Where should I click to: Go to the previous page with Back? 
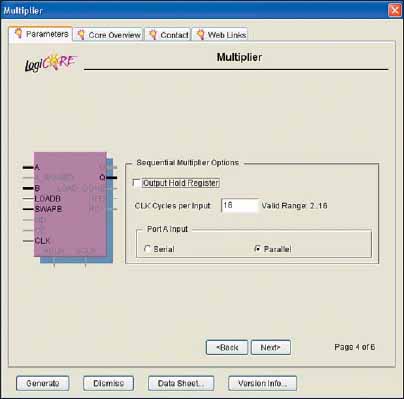pos(227,348)
